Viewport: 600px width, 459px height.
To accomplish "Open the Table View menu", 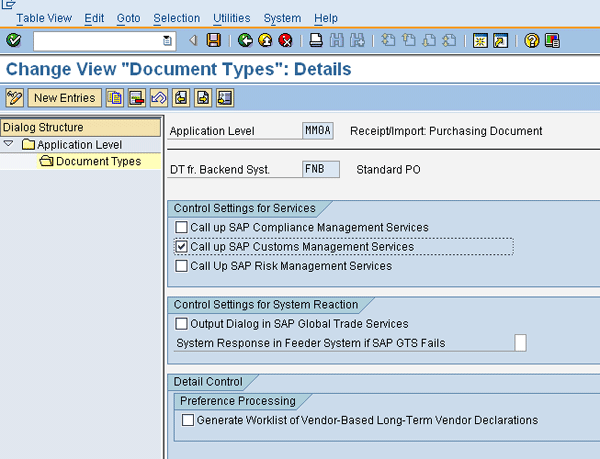I will [x=44, y=18].
